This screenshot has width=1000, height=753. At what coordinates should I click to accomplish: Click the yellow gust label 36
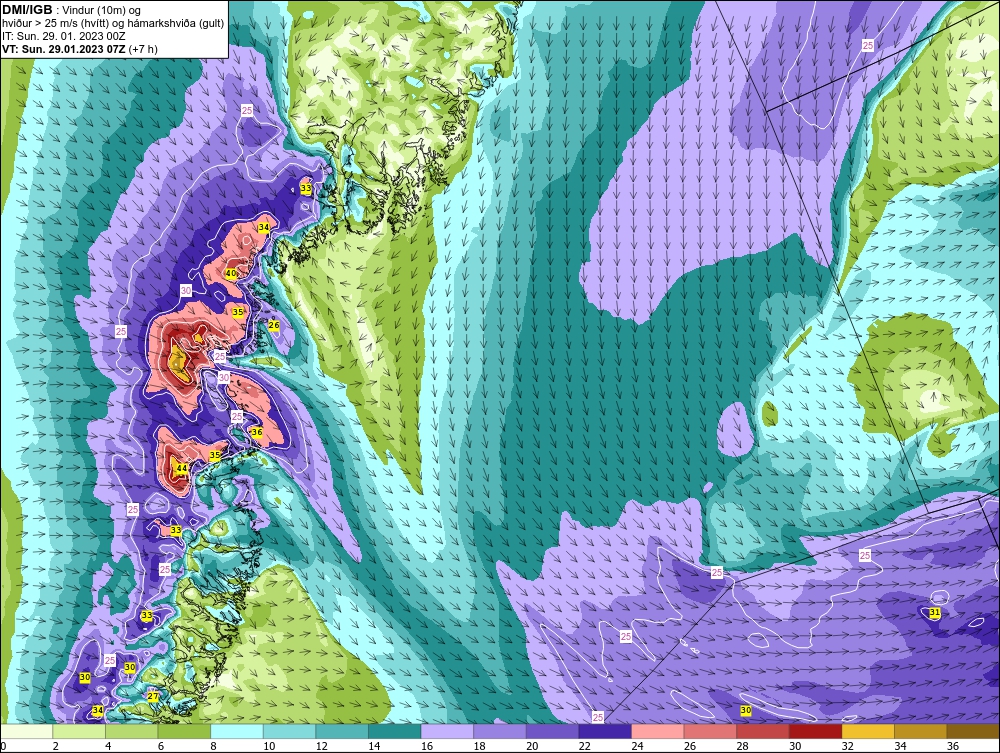tap(257, 432)
